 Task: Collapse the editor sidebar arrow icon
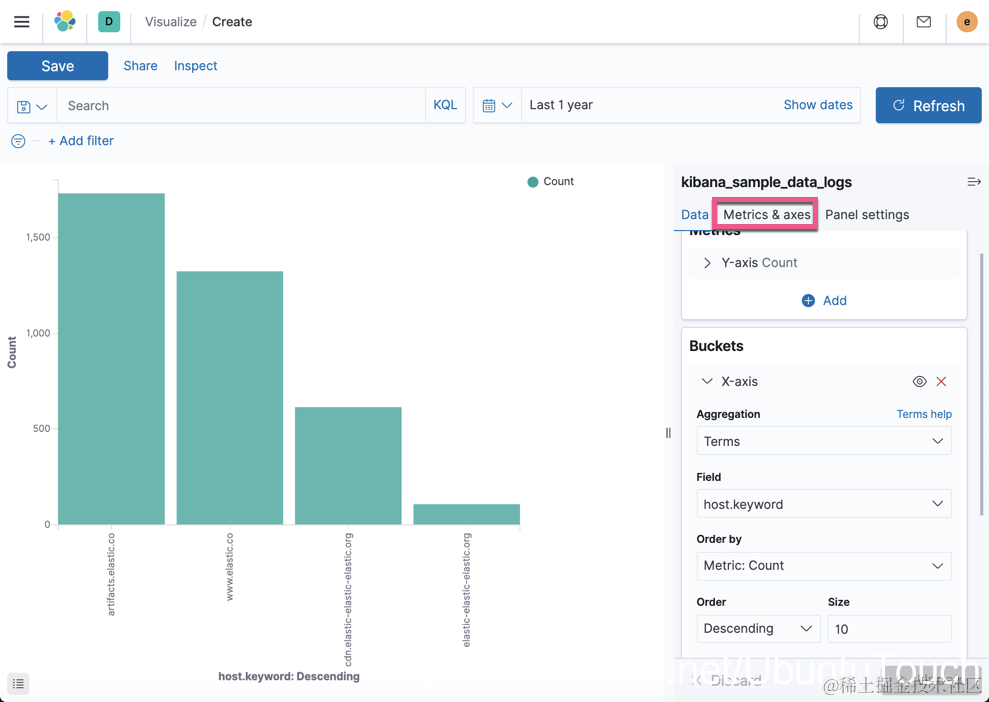(973, 182)
